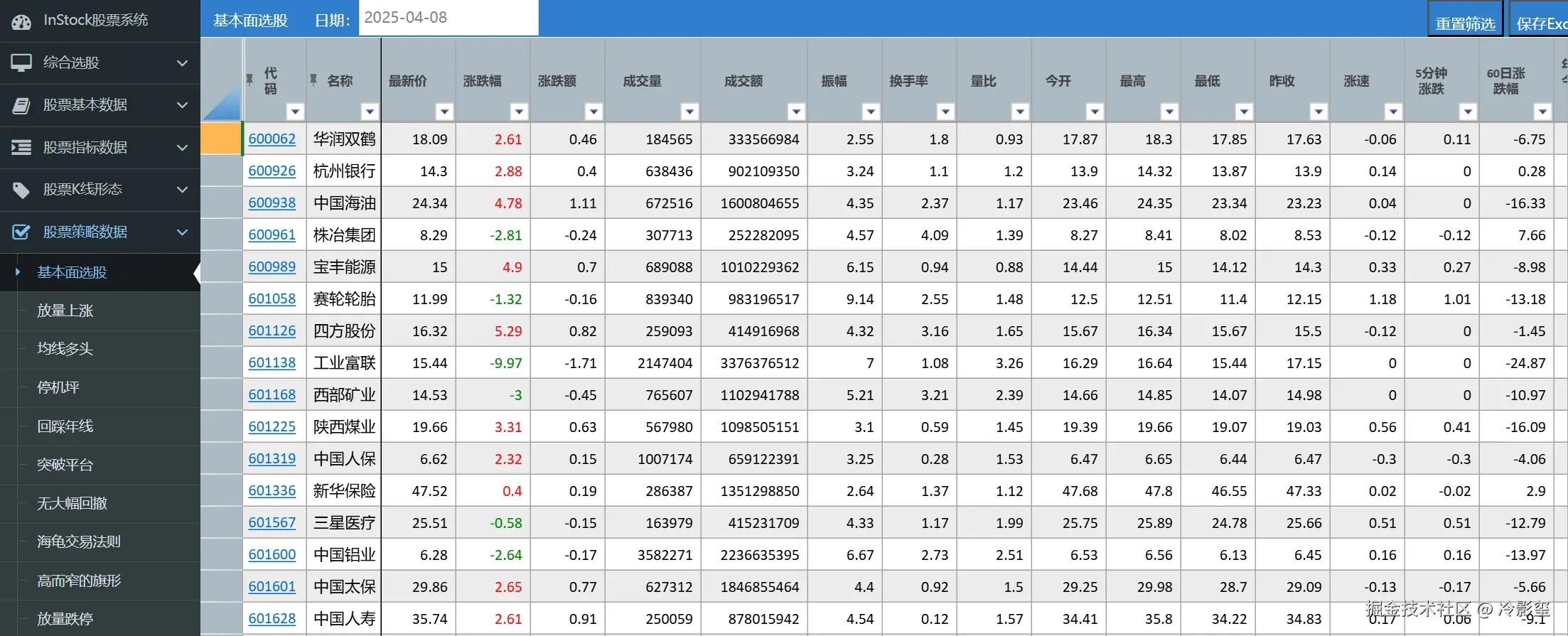This screenshot has height=636, width=1568.
Task: Open filter dropdown for 最高 column
Action: (1169, 112)
